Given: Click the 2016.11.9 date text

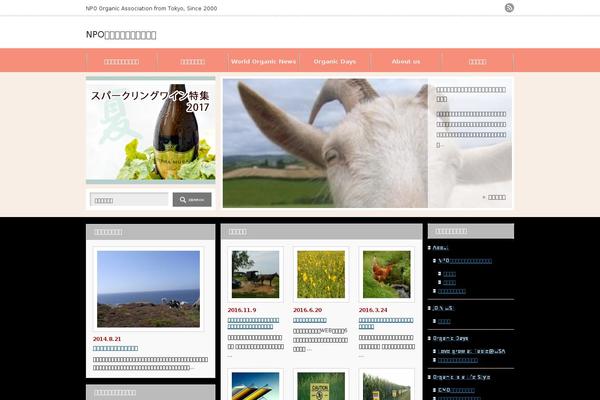Looking at the screenshot, I should click(x=242, y=310).
